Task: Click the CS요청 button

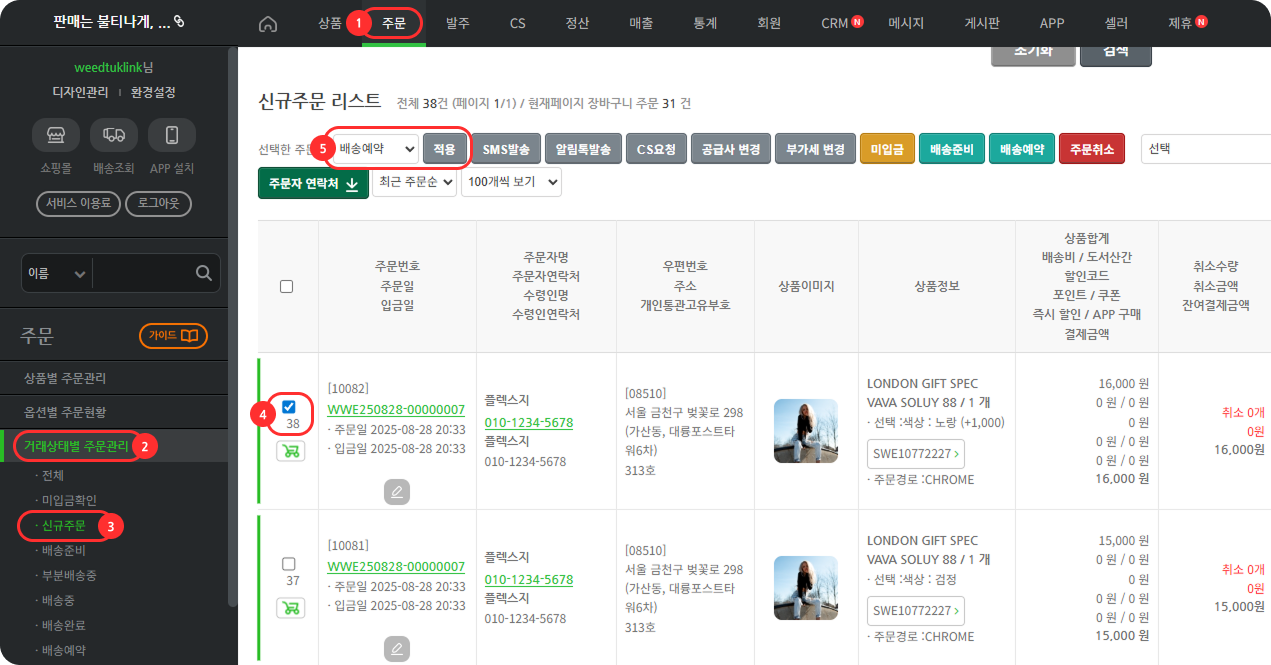Action: click(657, 149)
